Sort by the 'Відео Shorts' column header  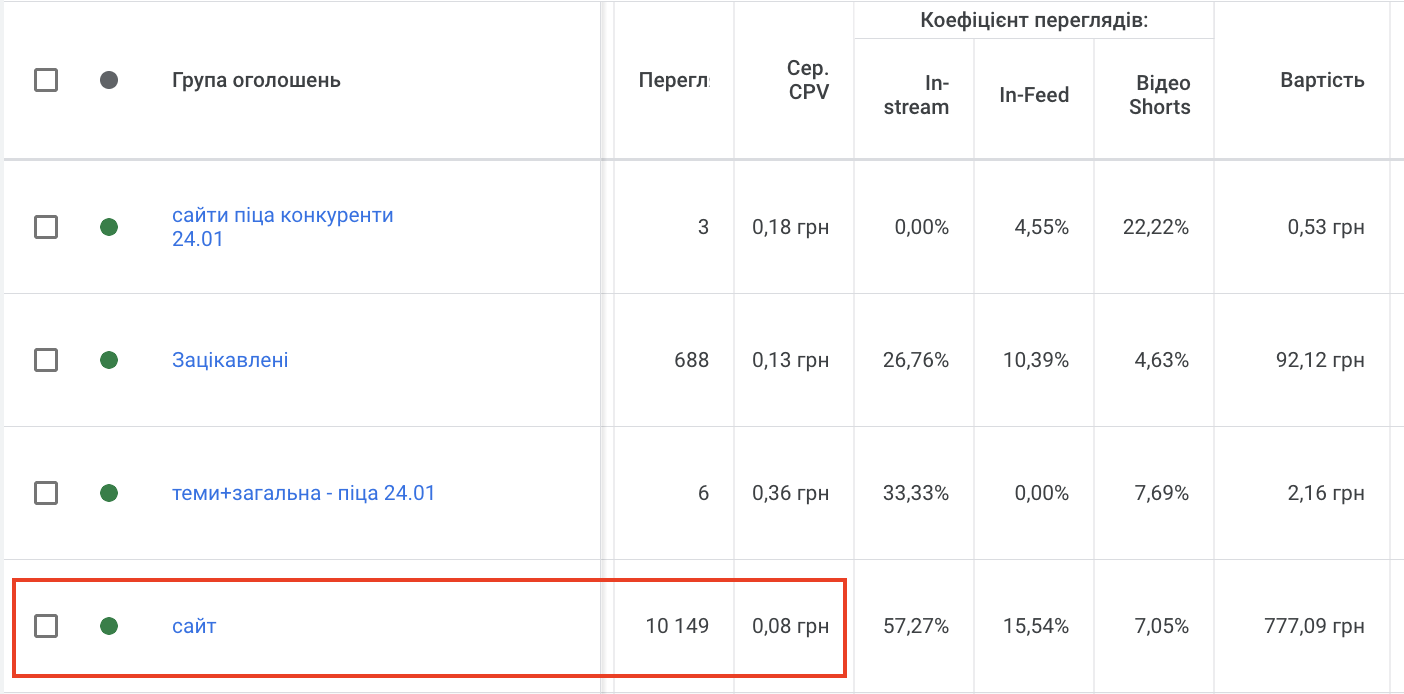pyautogui.click(x=1159, y=95)
